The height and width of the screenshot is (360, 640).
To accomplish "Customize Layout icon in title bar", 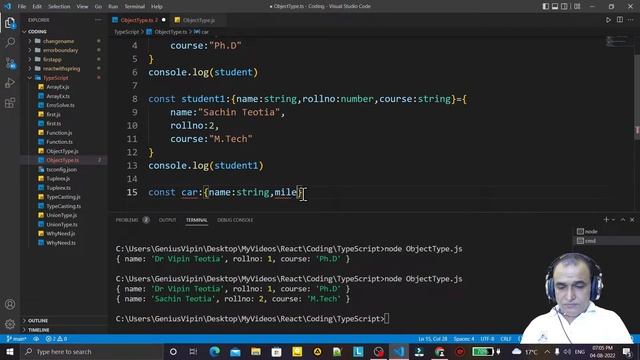I will (577, 7).
